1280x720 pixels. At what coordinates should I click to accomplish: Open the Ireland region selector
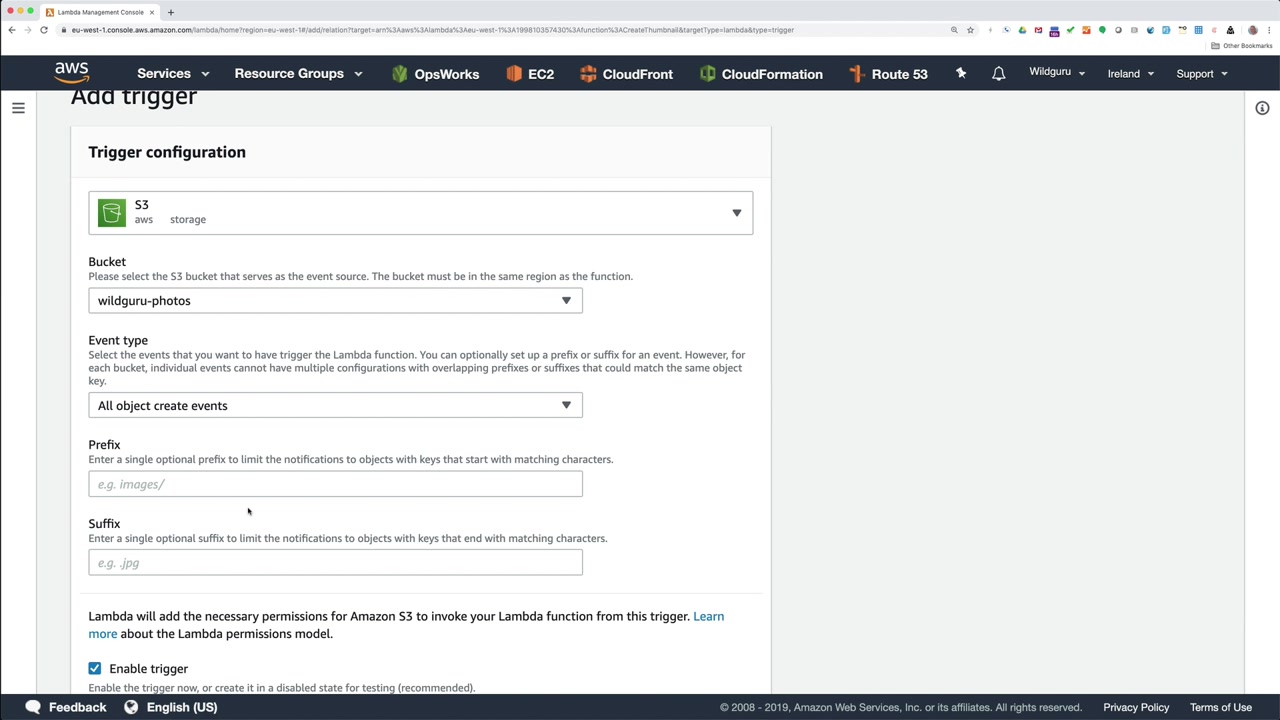(1131, 74)
